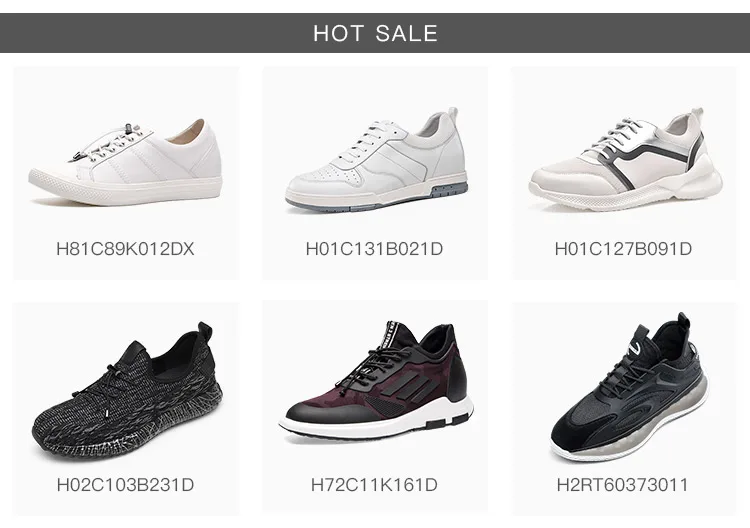
Task: Open the black air-sole H2RT60373011 sneaker photo
Action: 629,387
